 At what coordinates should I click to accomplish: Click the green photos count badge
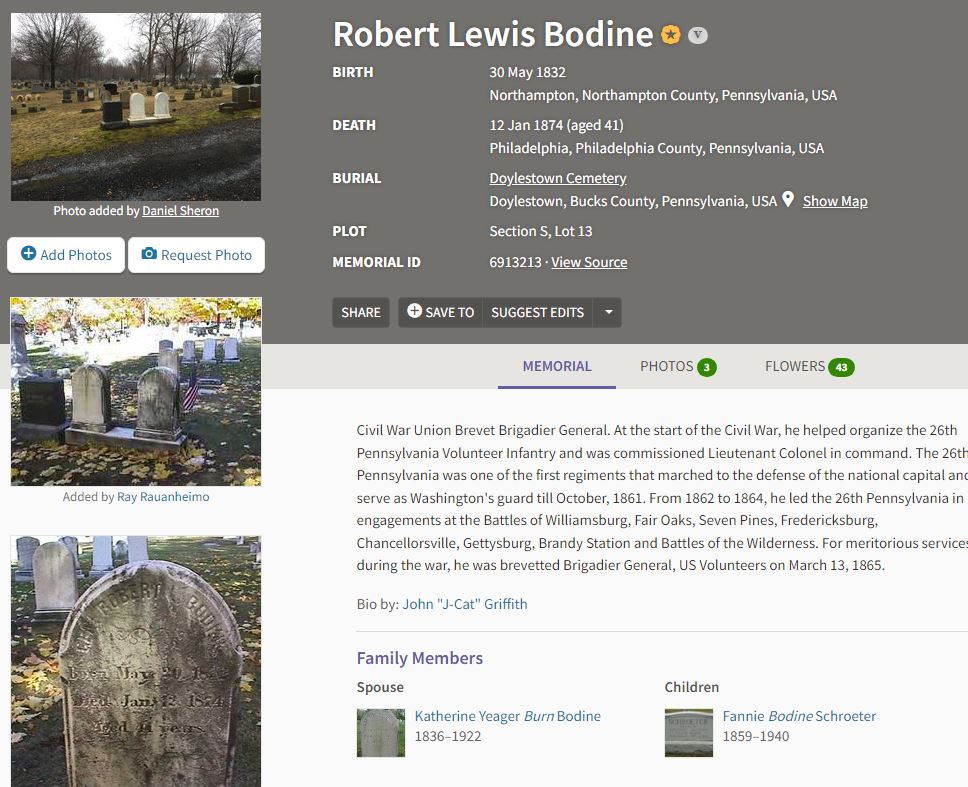pos(707,368)
